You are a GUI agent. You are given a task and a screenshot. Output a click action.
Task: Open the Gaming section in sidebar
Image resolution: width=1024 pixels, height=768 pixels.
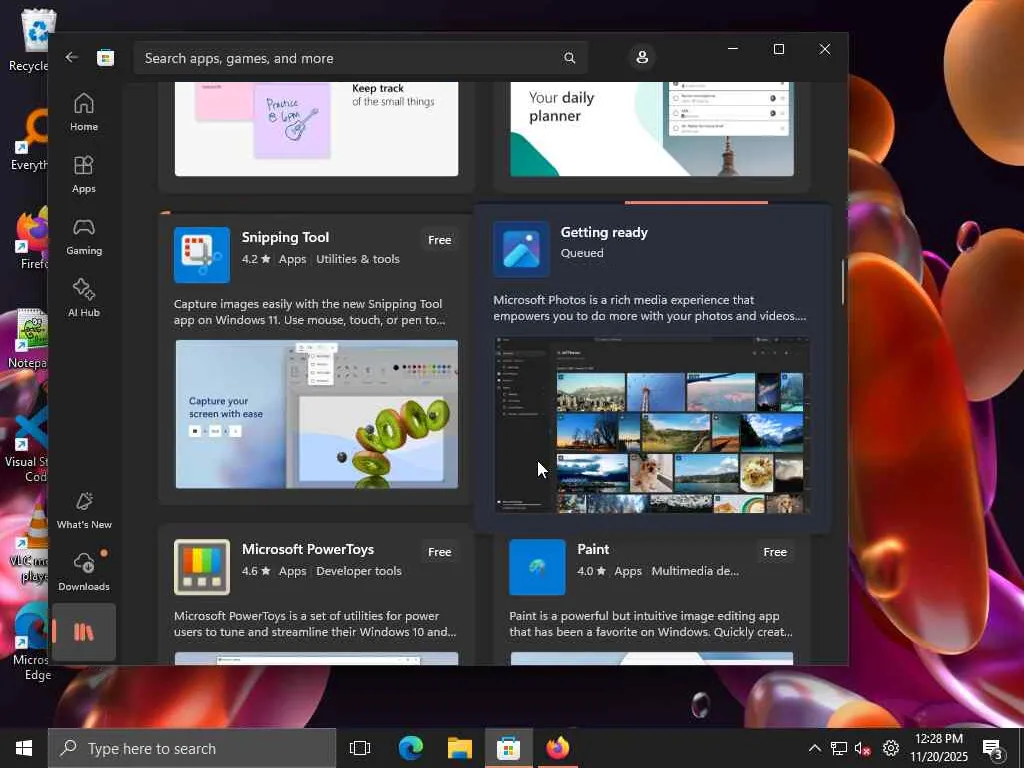point(84,236)
